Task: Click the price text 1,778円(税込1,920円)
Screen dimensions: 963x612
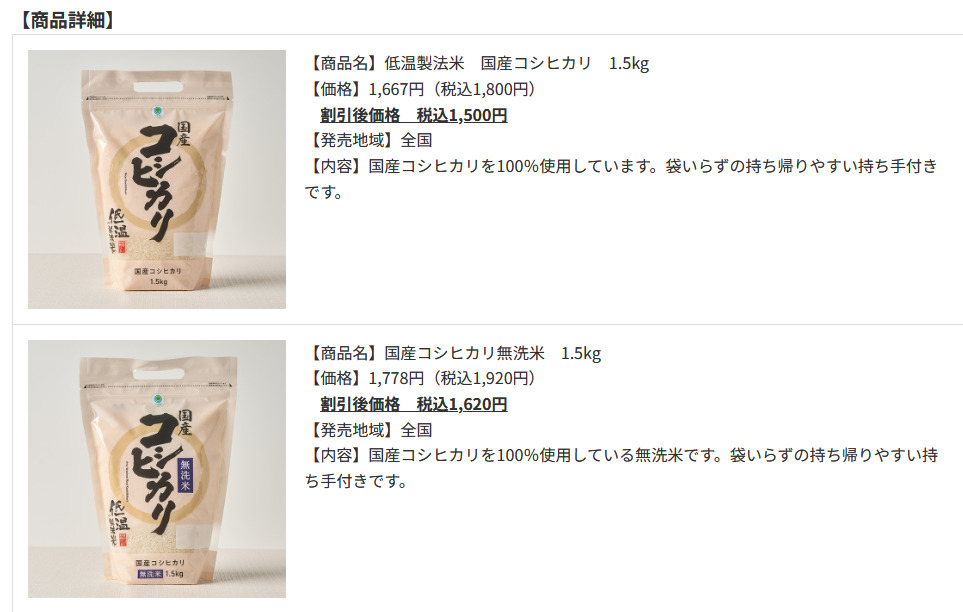Action: [x=451, y=378]
